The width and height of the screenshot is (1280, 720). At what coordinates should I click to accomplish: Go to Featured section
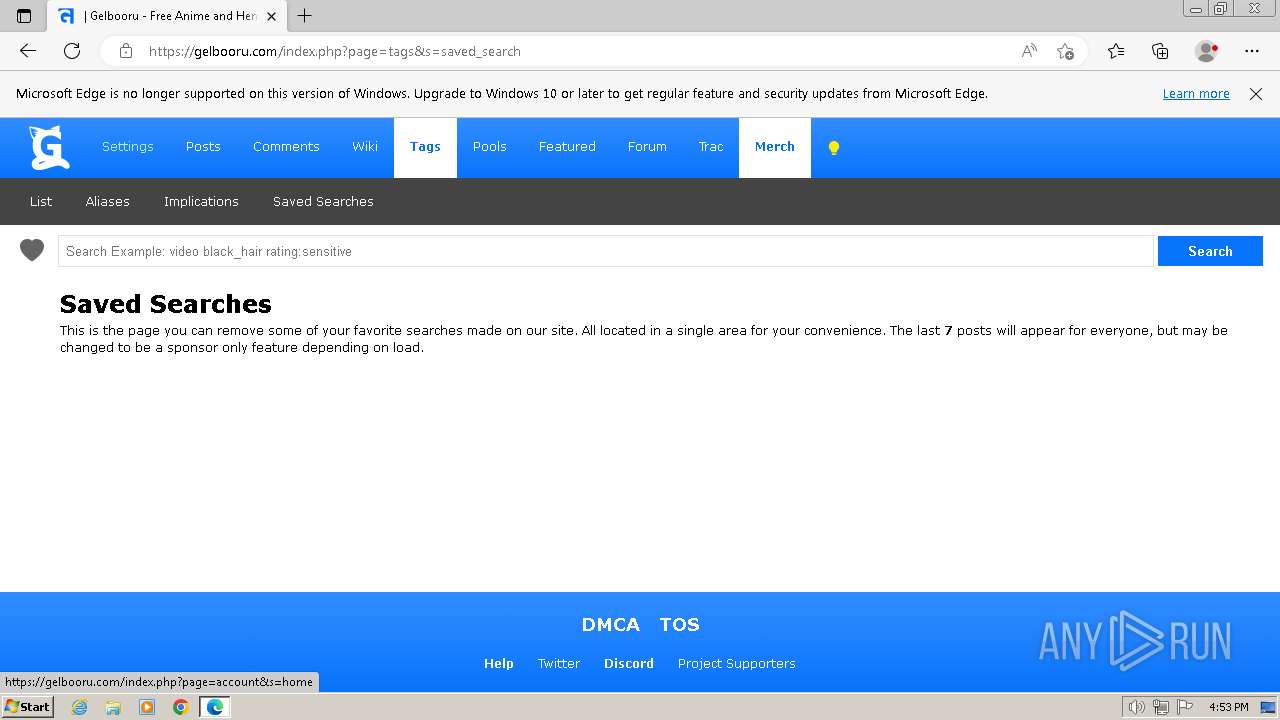[x=567, y=147]
